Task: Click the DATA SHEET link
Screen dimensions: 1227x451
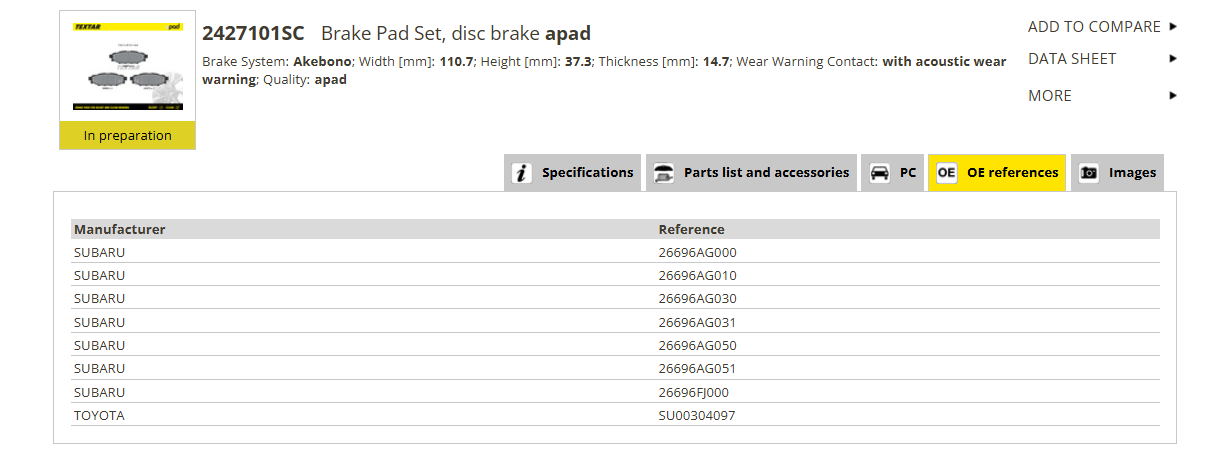Action: point(1072,59)
